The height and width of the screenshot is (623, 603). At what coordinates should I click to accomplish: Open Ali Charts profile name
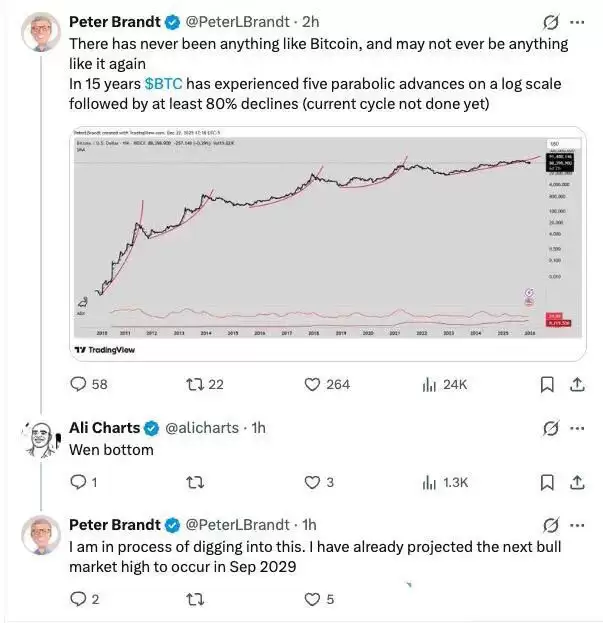click(x=104, y=427)
